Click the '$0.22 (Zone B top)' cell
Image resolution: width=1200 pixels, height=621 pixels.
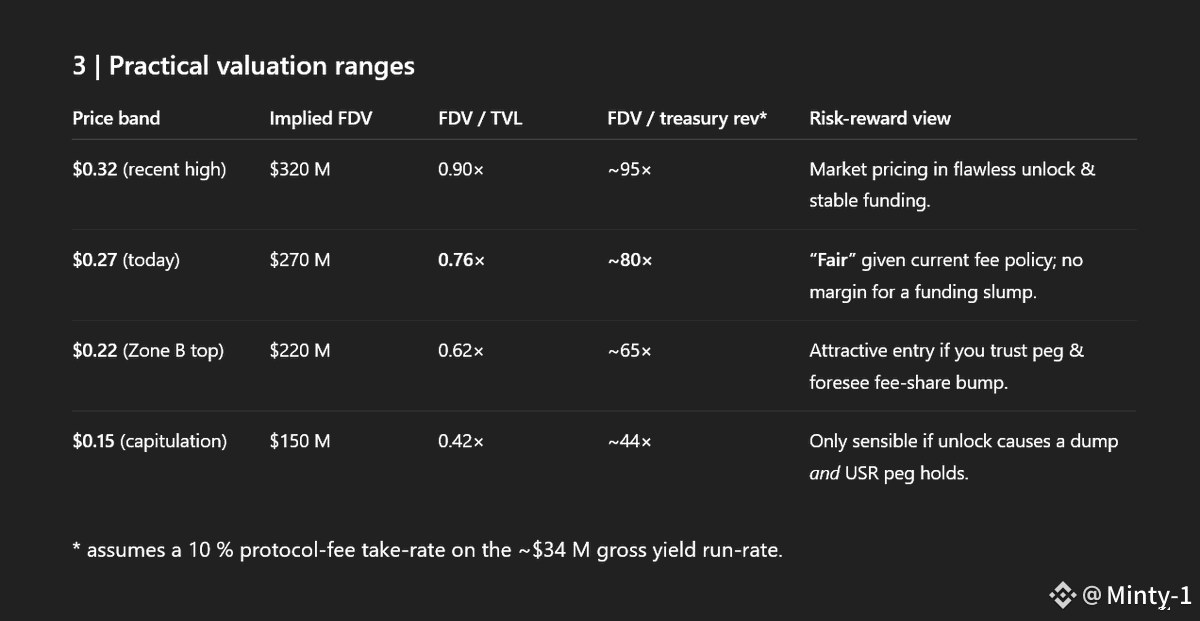(x=148, y=351)
